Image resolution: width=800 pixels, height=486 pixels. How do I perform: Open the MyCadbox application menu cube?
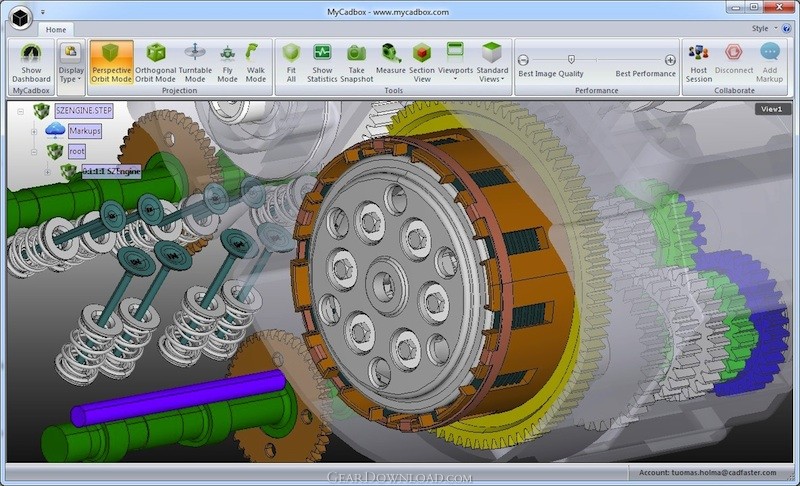coord(20,18)
